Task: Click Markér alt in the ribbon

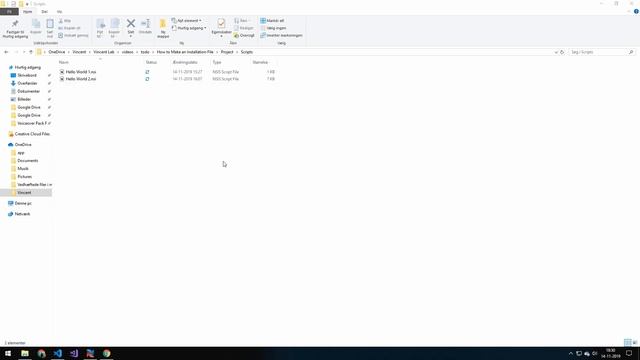Action: point(272,20)
